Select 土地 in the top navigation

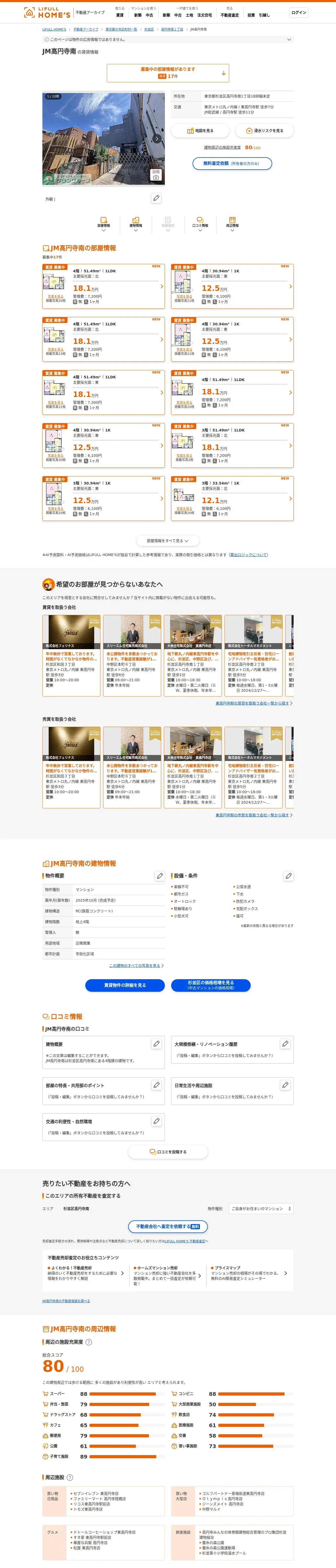pyautogui.click(x=190, y=15)
